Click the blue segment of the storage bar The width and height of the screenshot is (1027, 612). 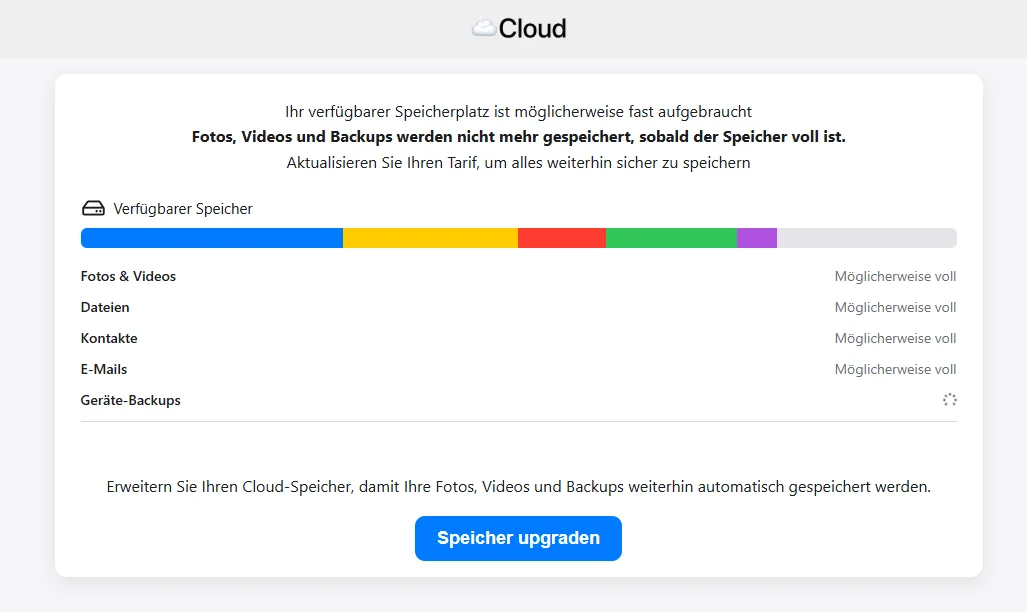point(210,237)
